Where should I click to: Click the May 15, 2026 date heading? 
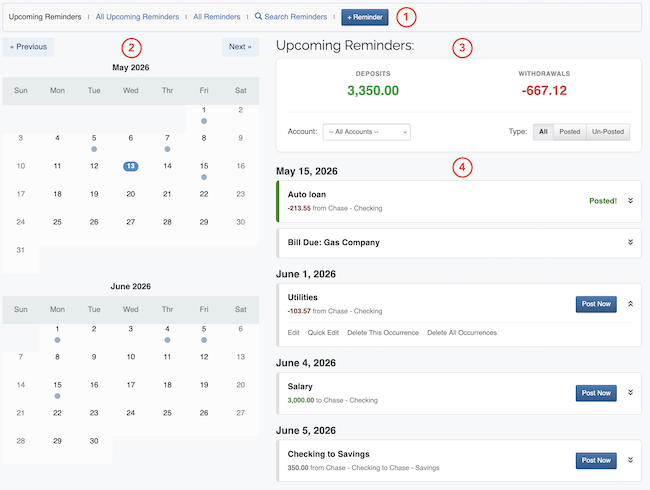pos(307,171)
